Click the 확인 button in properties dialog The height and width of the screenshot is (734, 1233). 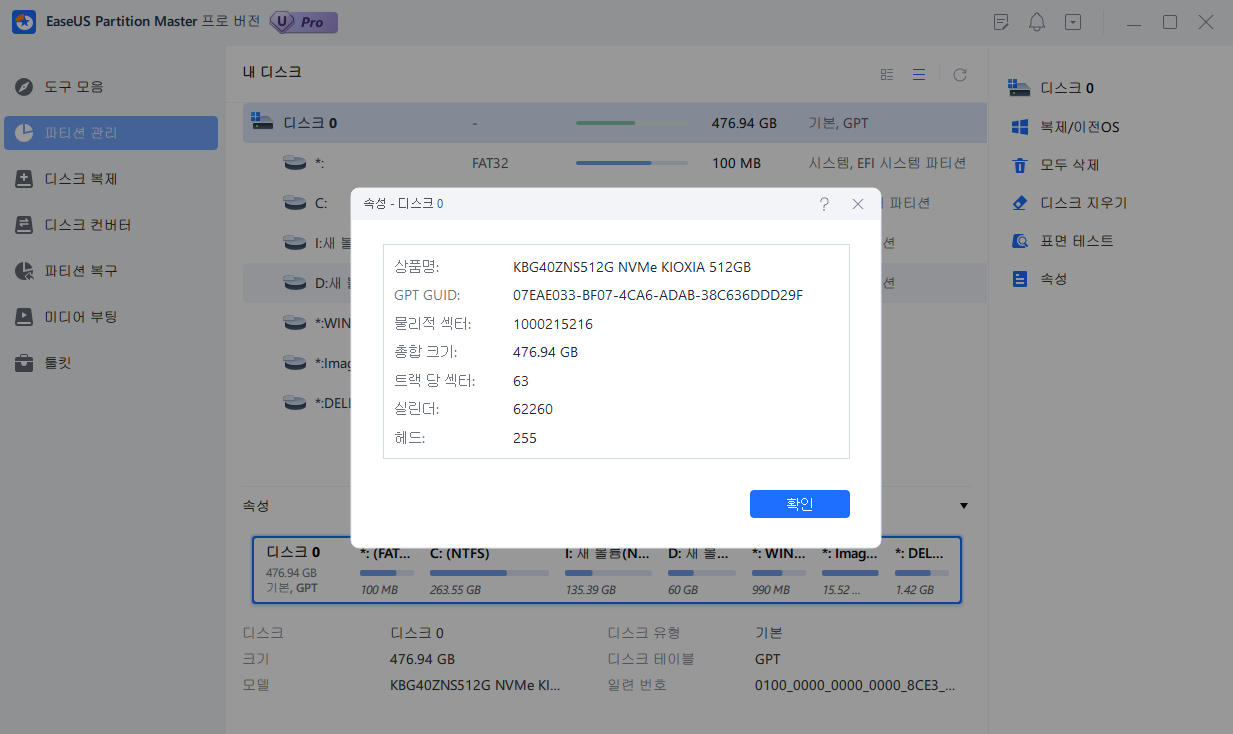799,503
